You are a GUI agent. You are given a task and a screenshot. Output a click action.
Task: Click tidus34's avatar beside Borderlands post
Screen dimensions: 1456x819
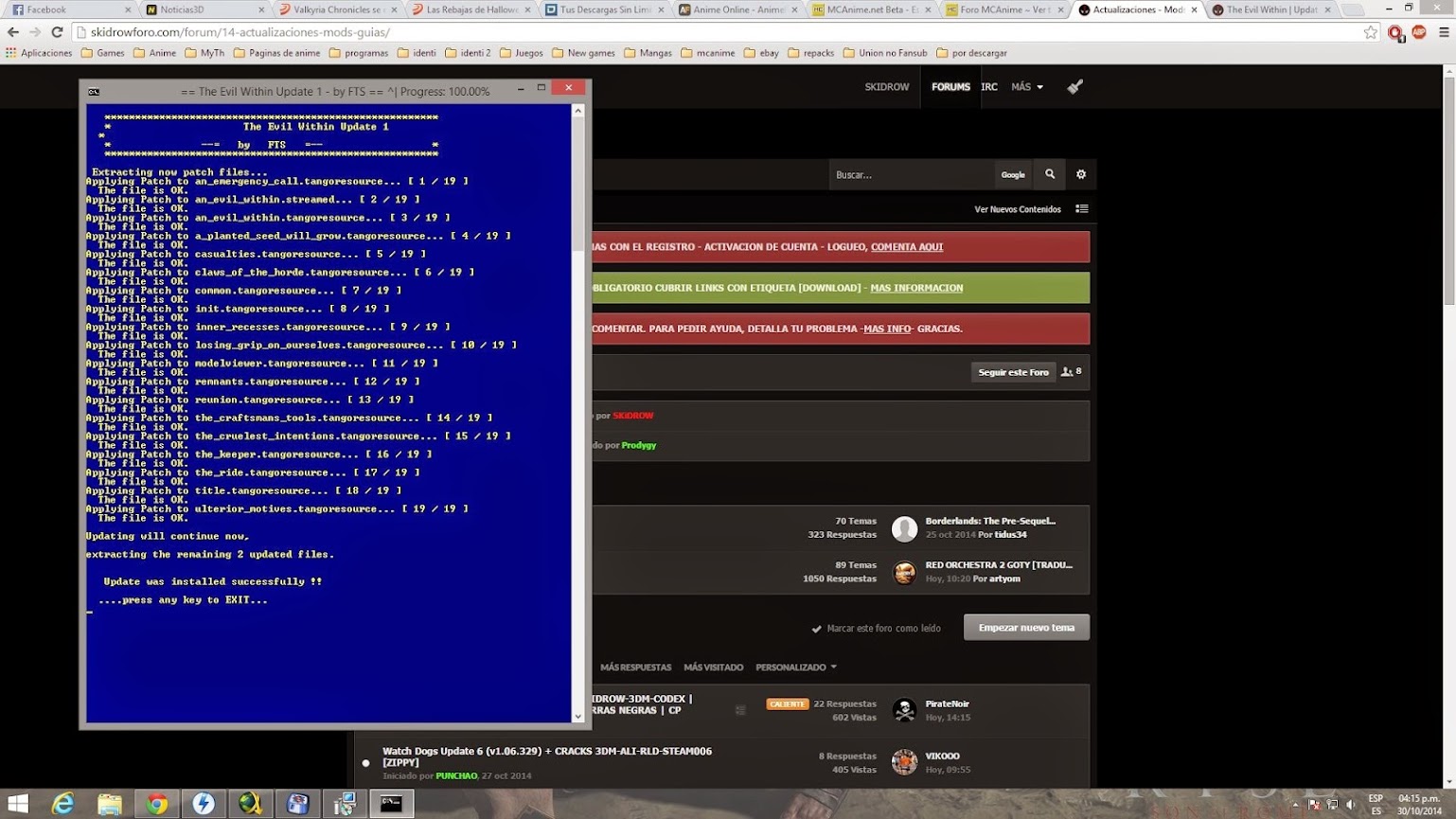pos(904,528)
